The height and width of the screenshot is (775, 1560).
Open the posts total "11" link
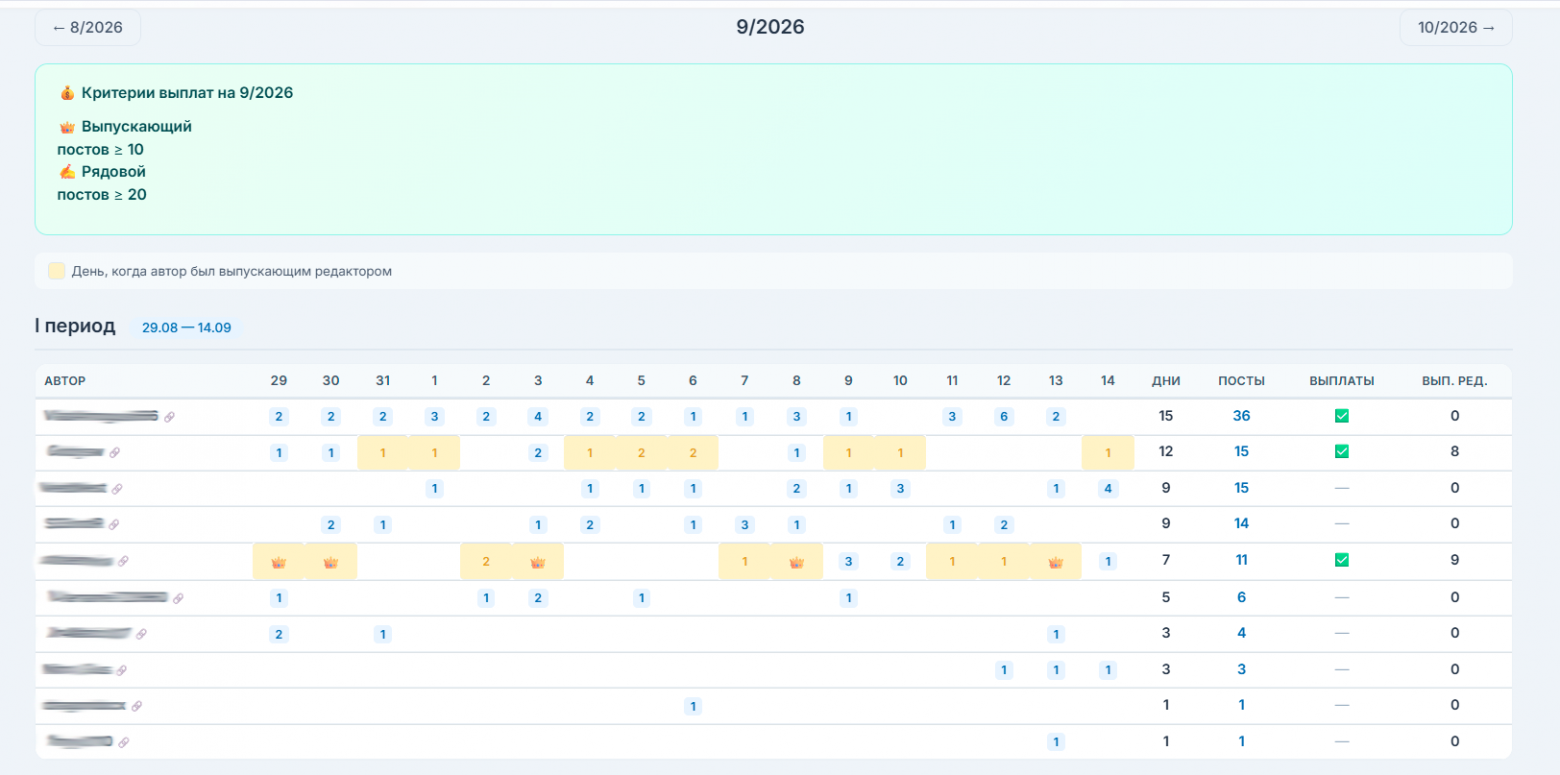[1241, 560]
